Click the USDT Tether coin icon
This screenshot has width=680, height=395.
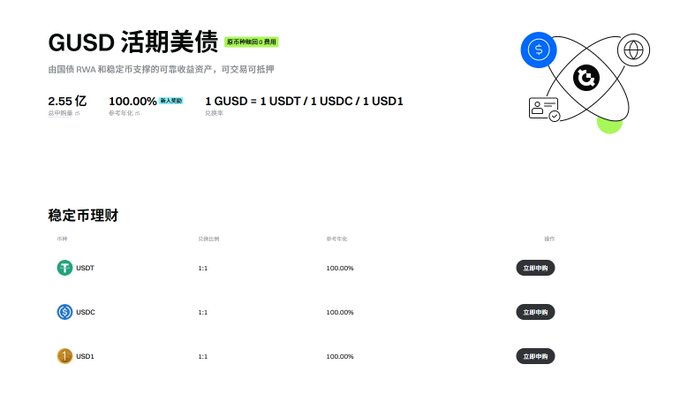65,268
